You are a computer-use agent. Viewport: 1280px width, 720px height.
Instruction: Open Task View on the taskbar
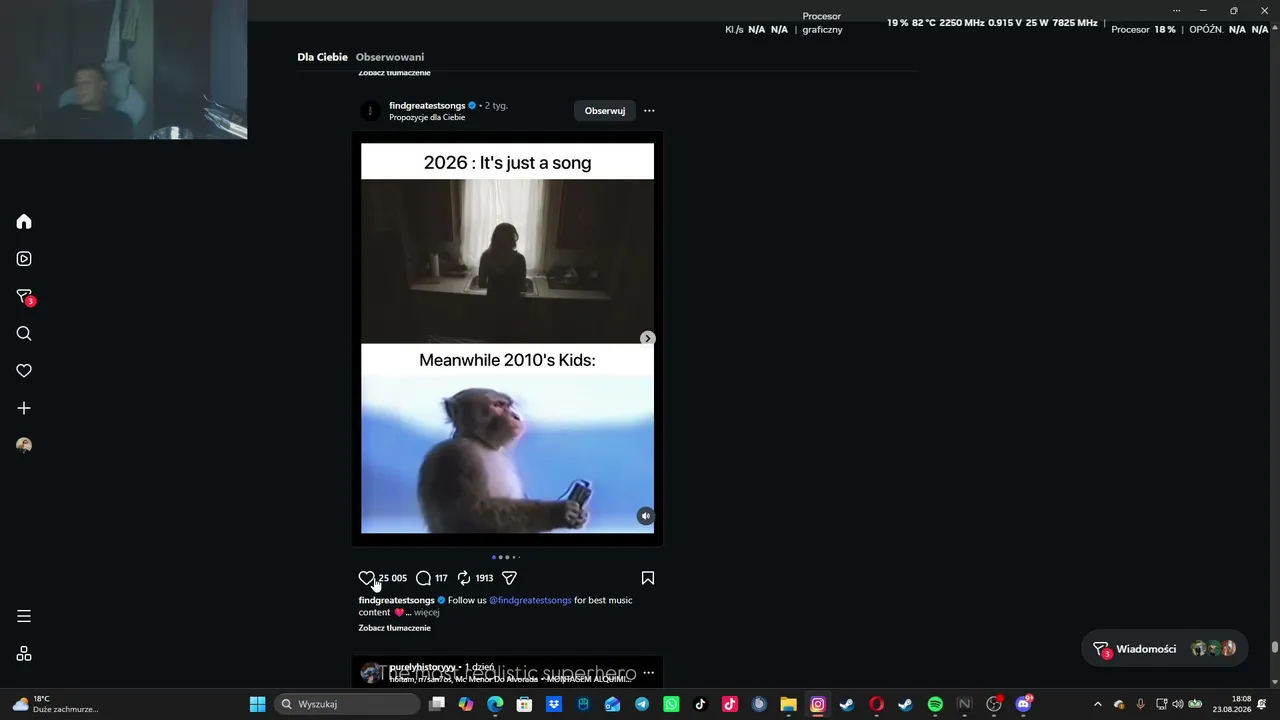click(x=437, y=704)
